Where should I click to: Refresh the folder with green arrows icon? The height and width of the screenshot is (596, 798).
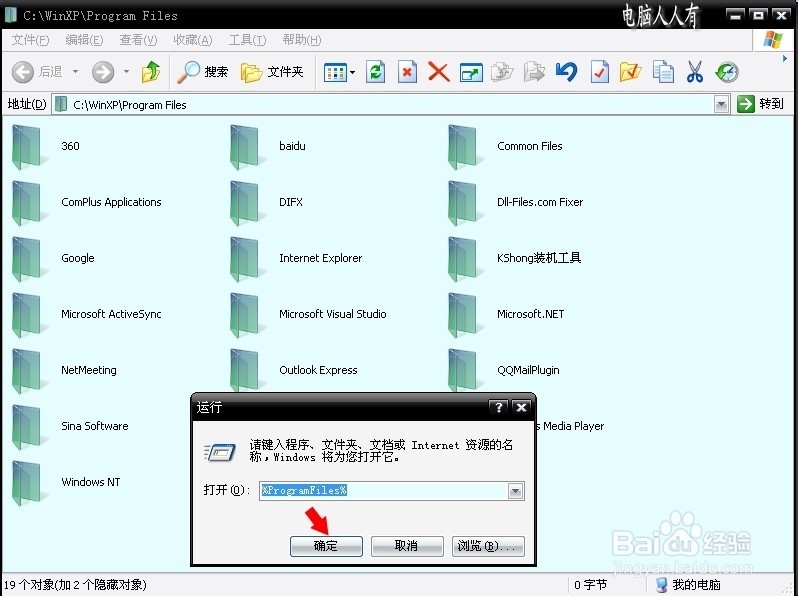pos(376,72)
